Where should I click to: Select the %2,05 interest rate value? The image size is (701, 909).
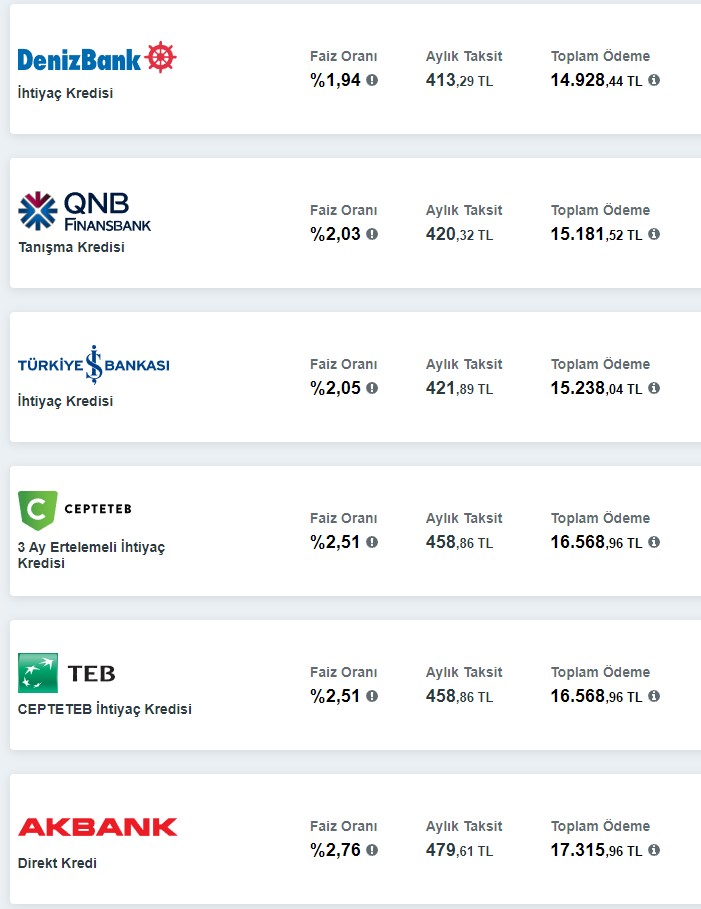(336, 388)
